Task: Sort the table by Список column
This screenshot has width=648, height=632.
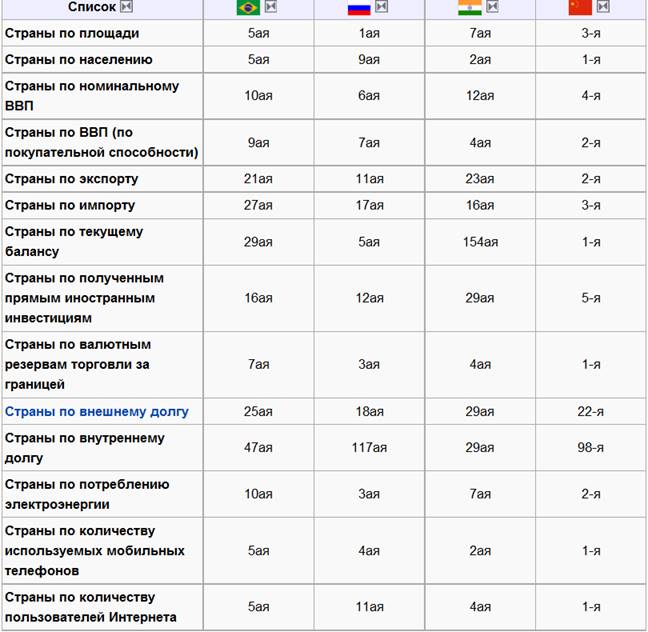Action: 126,7
